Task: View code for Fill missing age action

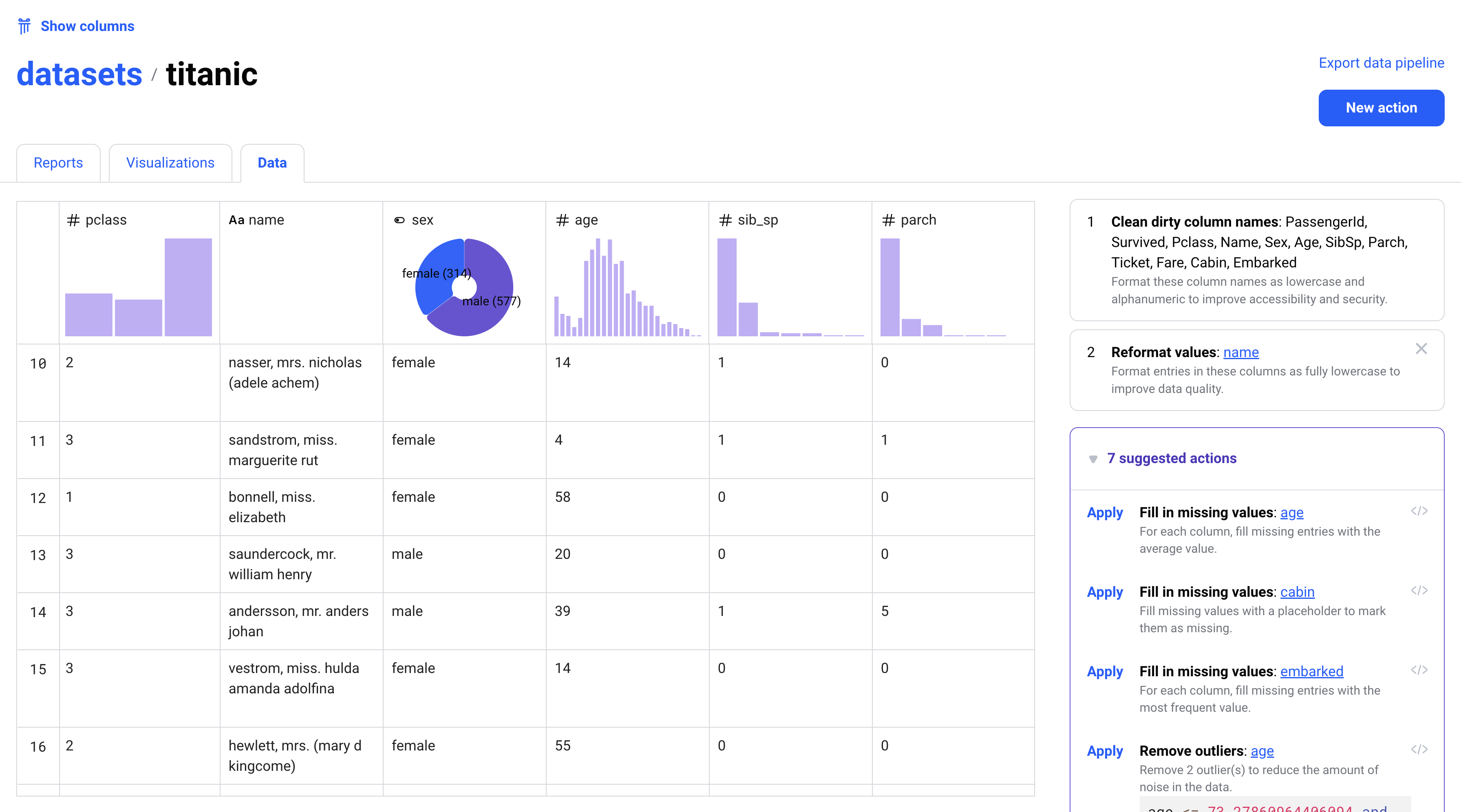Action: [1419, 511]
